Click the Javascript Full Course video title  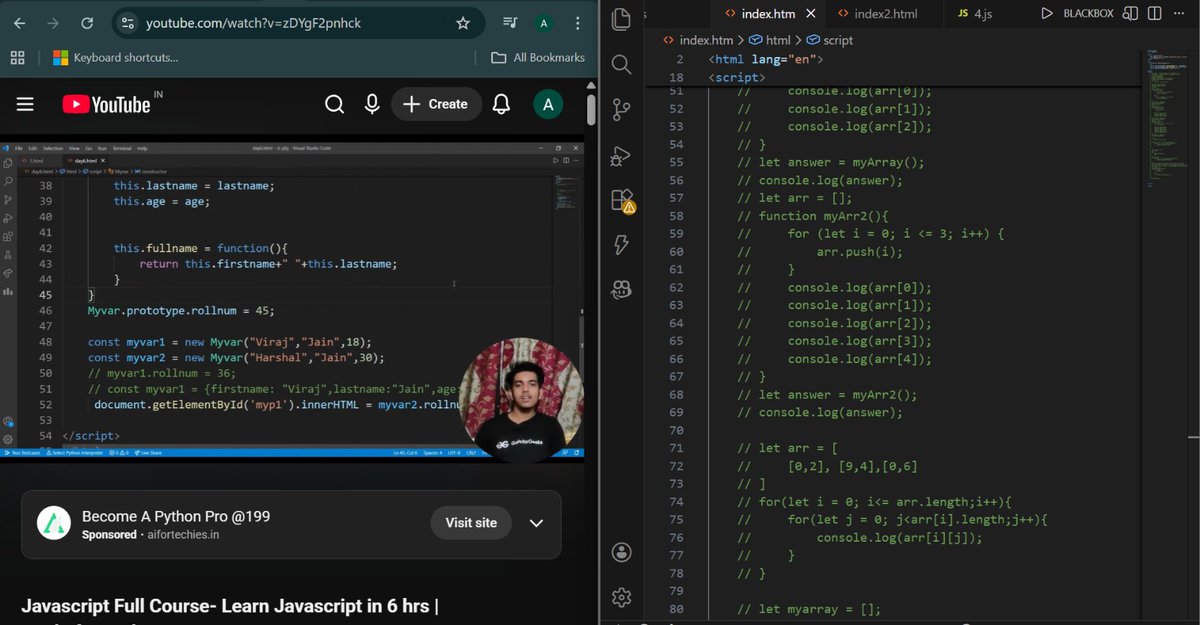click(230, 605)
